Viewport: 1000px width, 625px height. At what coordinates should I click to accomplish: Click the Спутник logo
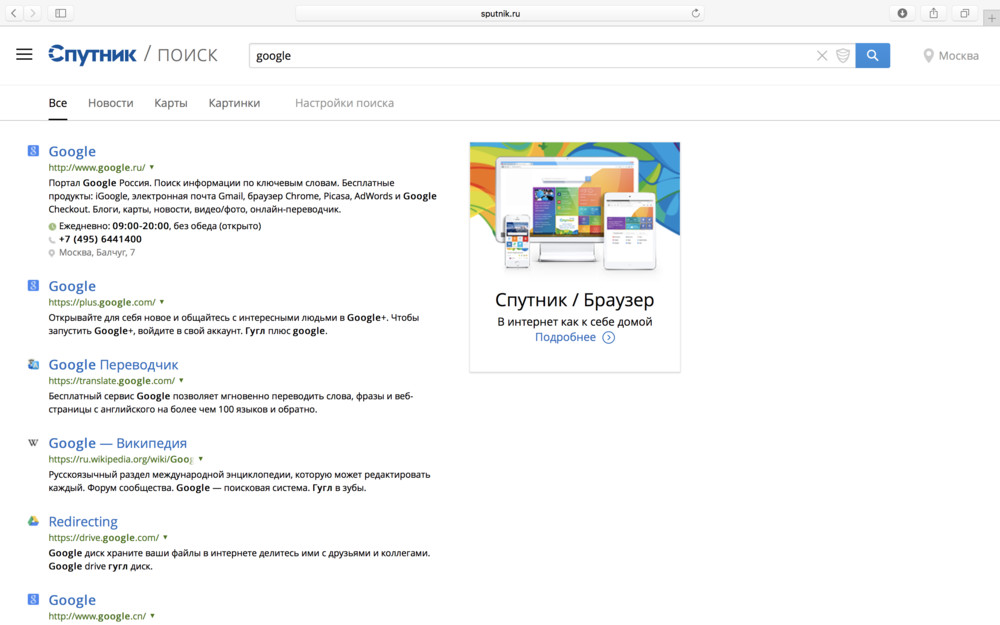(92, 55)
